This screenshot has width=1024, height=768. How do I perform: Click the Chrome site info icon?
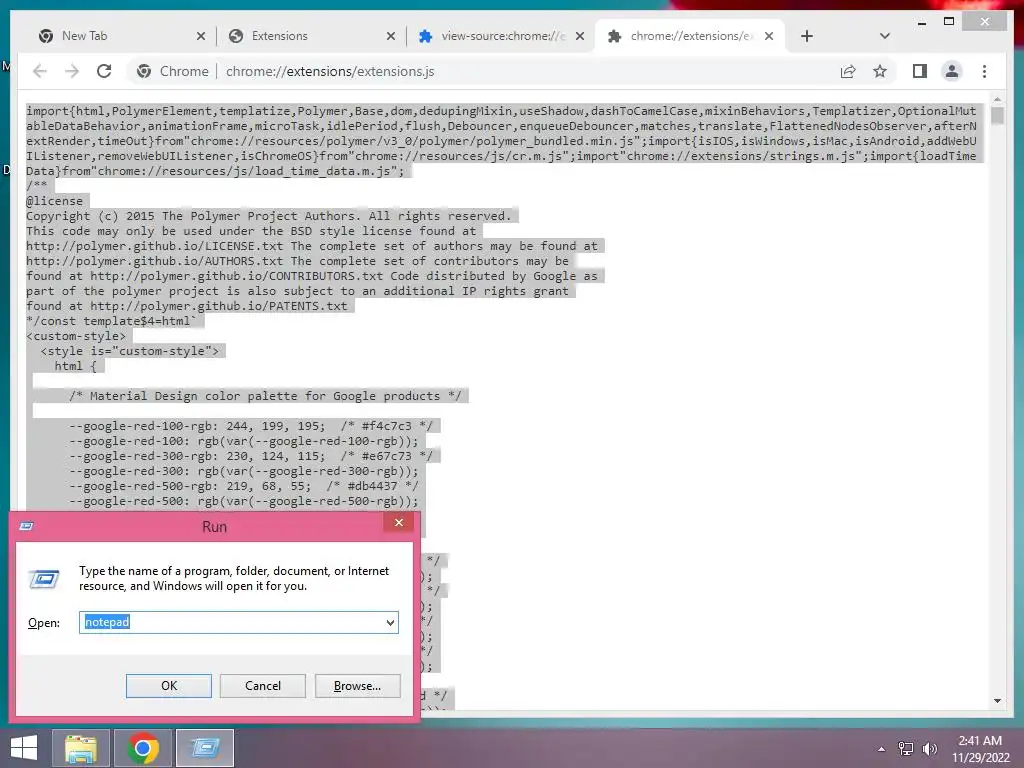point(144,71)
